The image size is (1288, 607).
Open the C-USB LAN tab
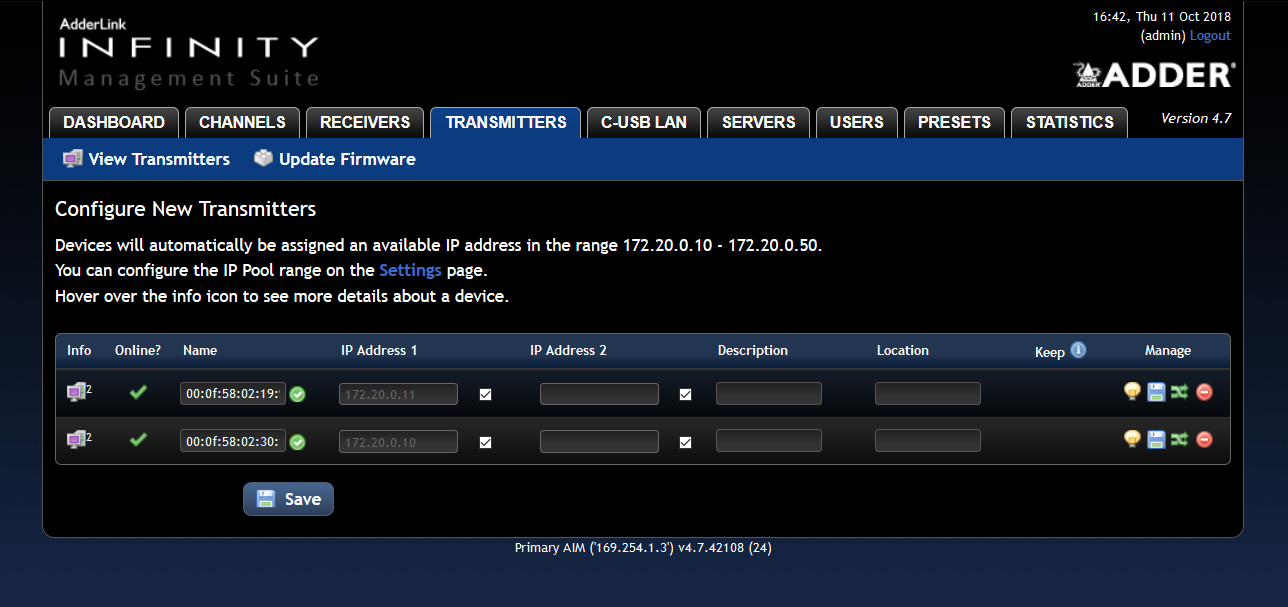(x=644, y=122)
